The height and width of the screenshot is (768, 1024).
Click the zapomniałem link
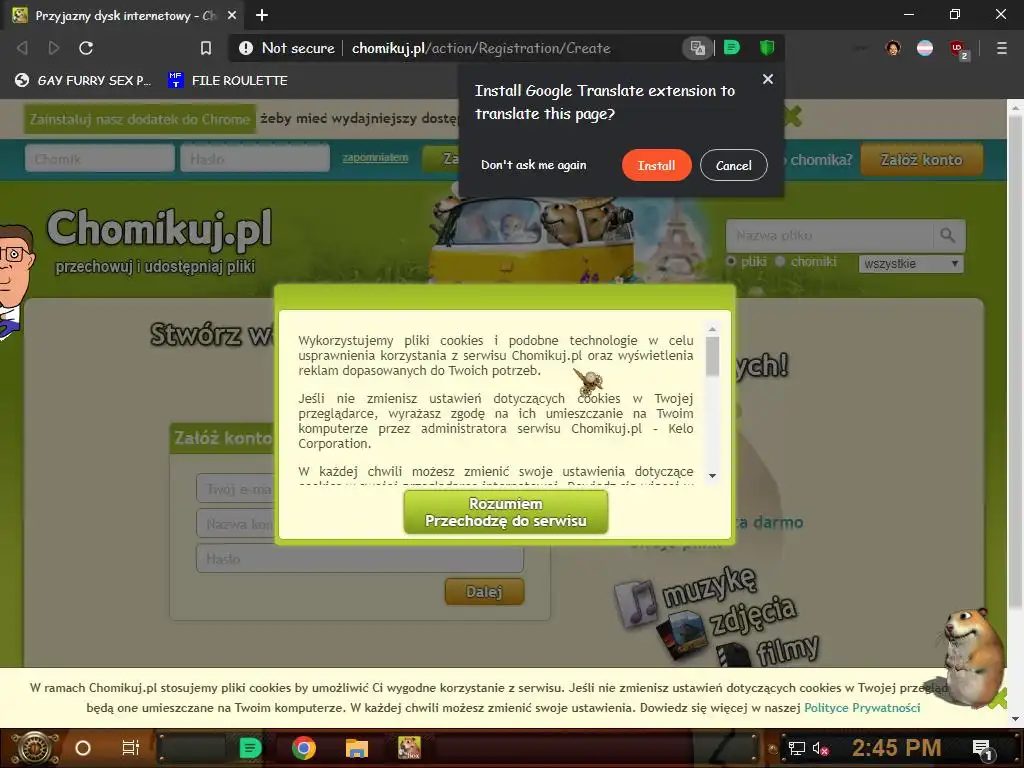click(376, 157)
